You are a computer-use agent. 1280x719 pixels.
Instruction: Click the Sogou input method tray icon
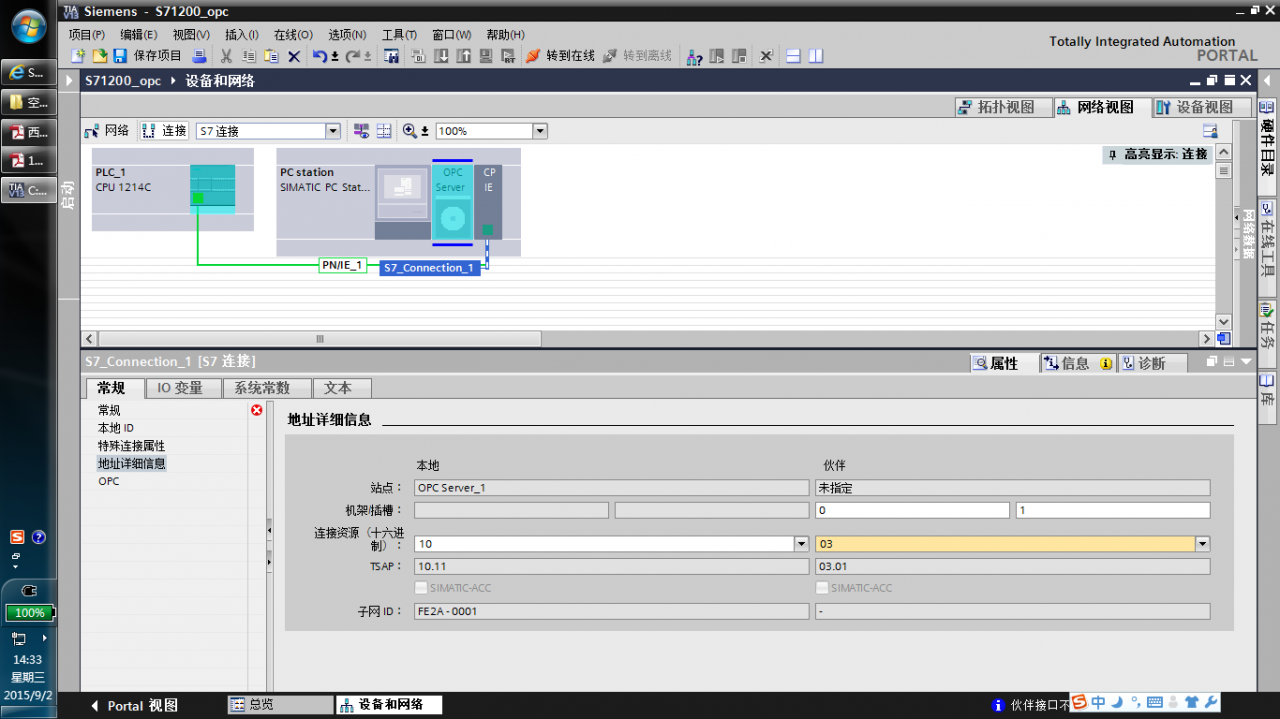17,537
